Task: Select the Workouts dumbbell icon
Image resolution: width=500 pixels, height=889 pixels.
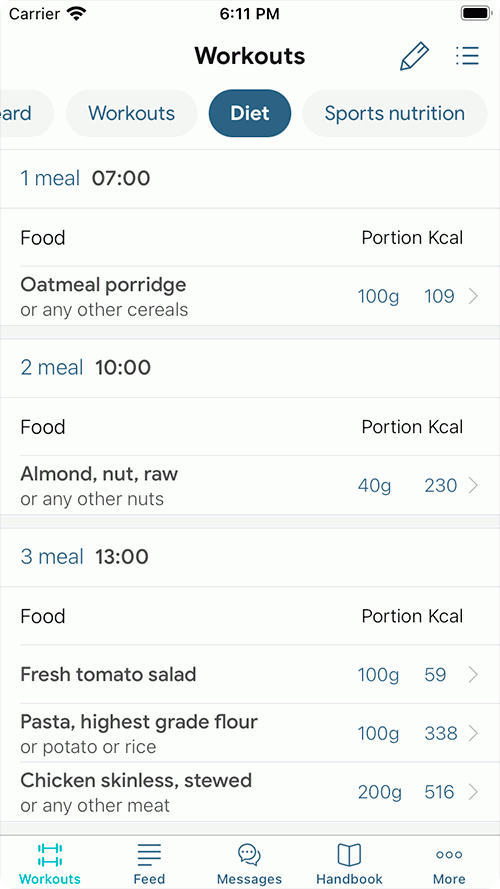Action: pyautogui.click(x=49, y=855)
